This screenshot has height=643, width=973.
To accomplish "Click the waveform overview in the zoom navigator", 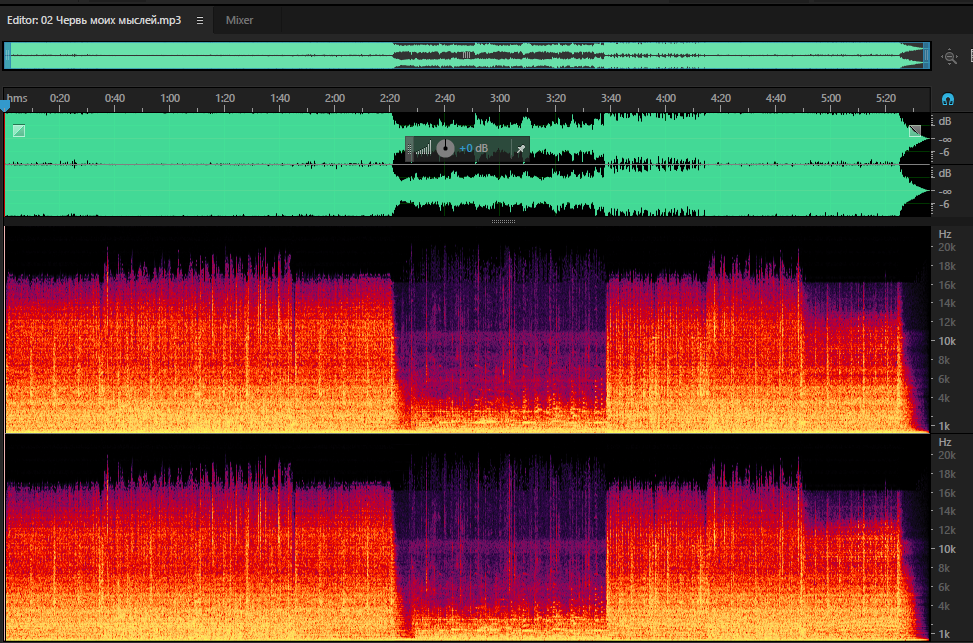I will tap(467, 56).
